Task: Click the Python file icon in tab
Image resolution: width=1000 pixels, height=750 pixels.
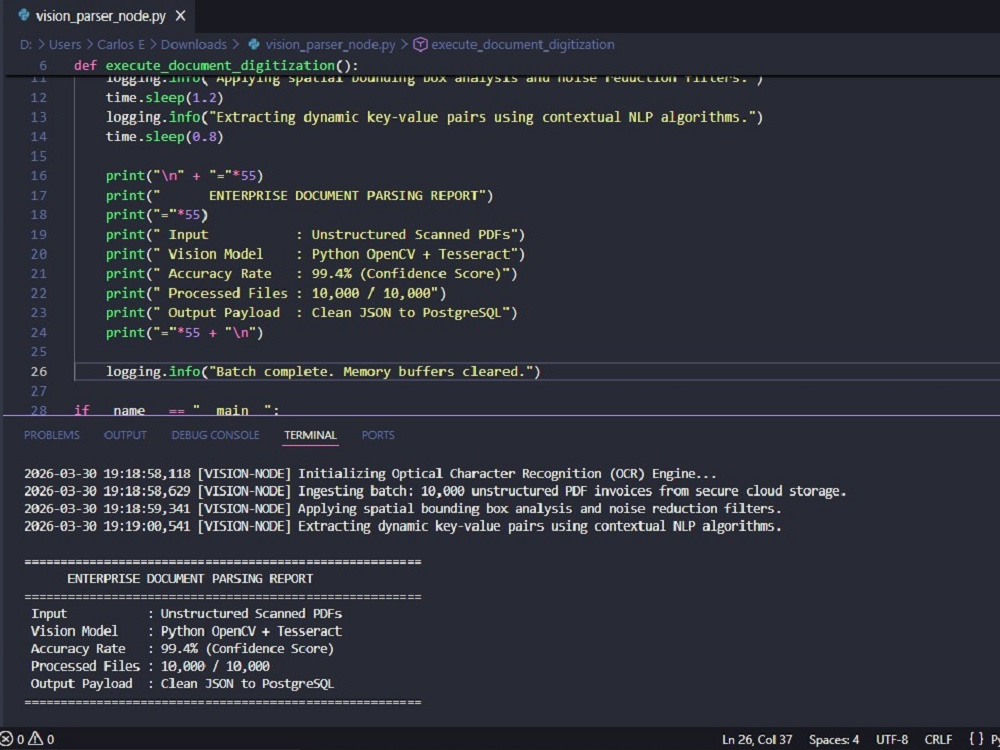Action: point(24,16)
